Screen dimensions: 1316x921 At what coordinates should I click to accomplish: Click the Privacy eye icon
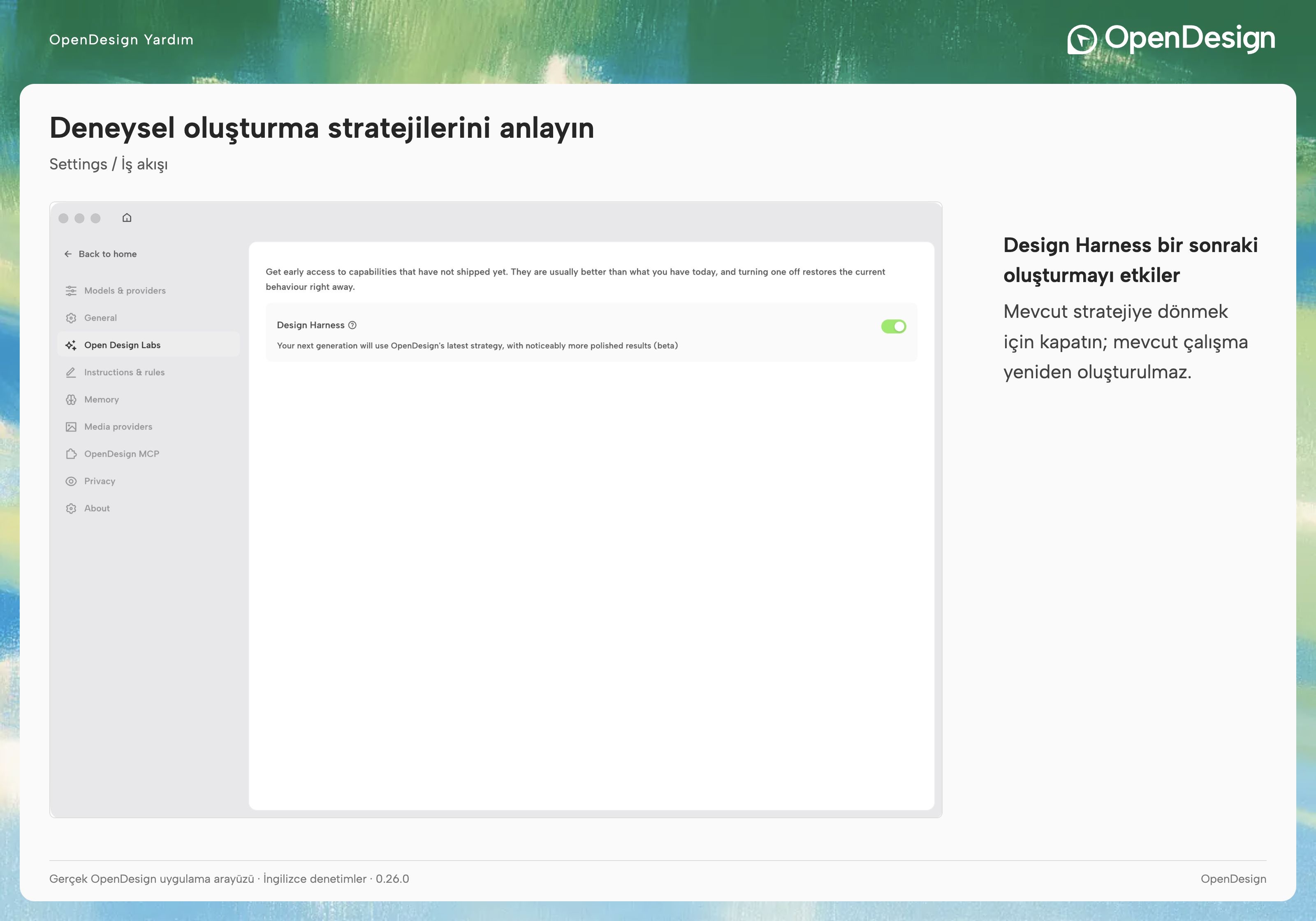[x=71, y=481]
